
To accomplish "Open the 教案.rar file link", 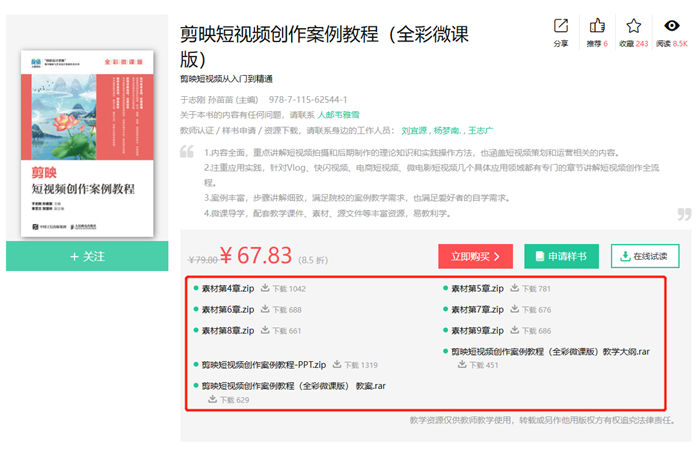I will click(x=294, y=386).
